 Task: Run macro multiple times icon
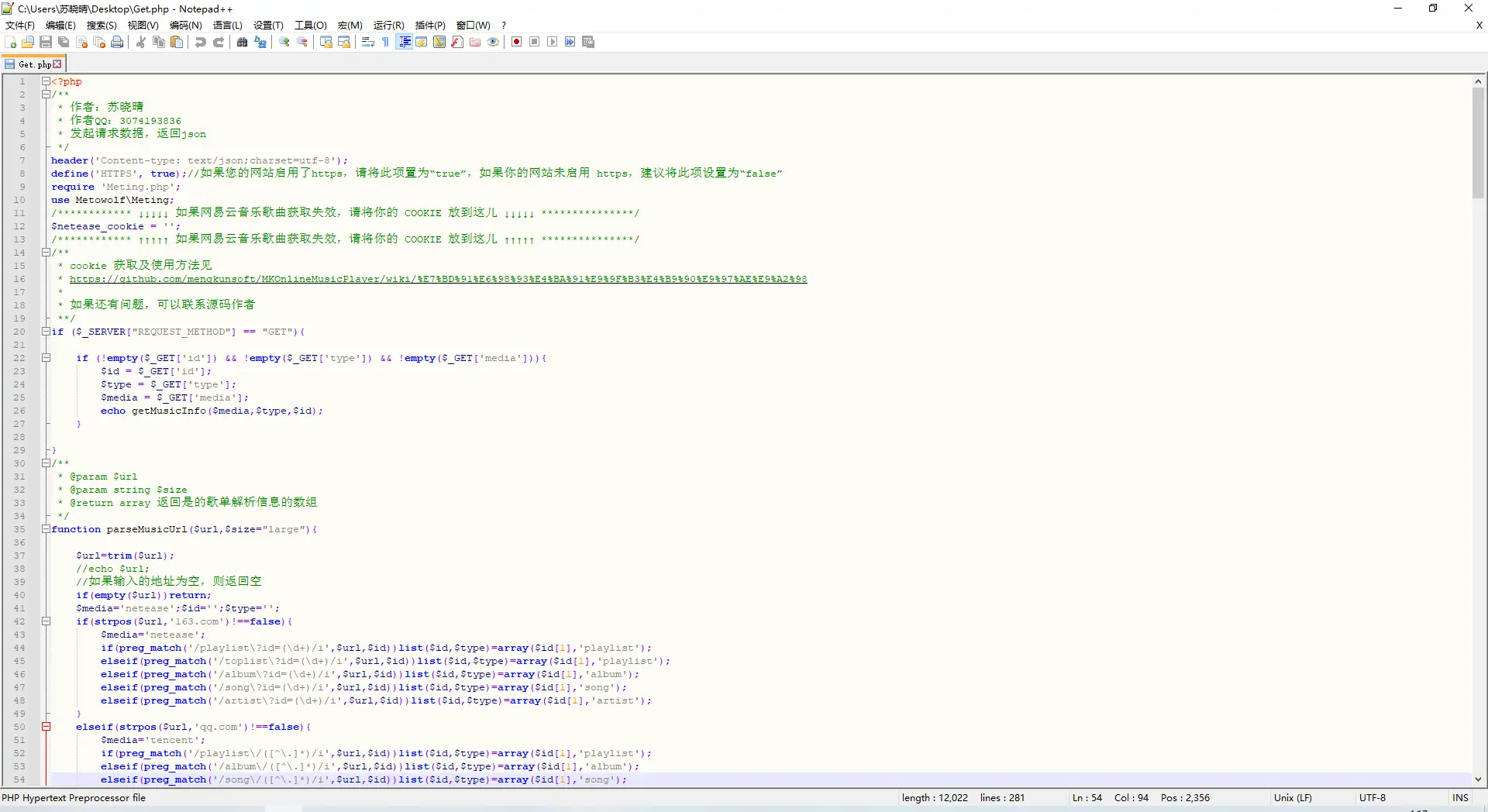point(570,42)
